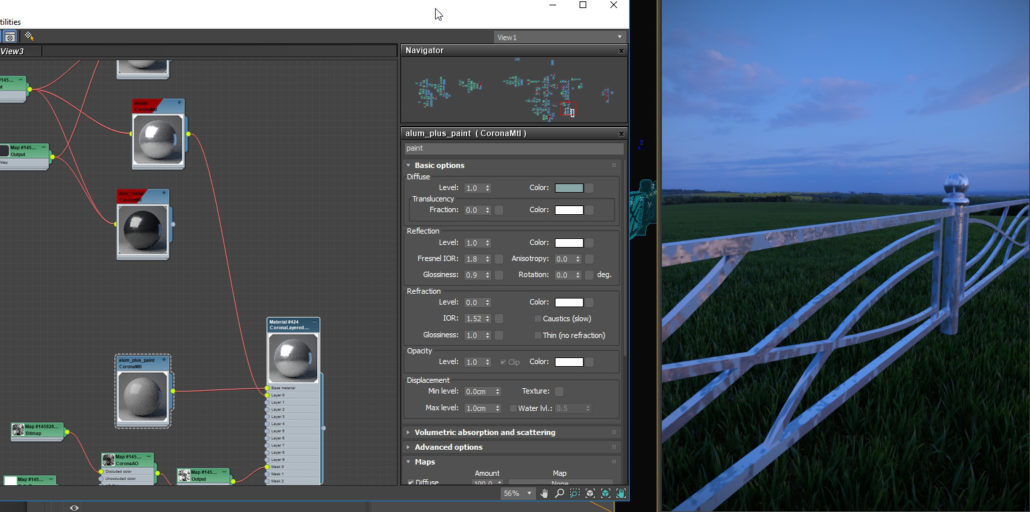The image size is (1030, 512).
Task: Open the translucency color swatch
Action: (569, 210)
